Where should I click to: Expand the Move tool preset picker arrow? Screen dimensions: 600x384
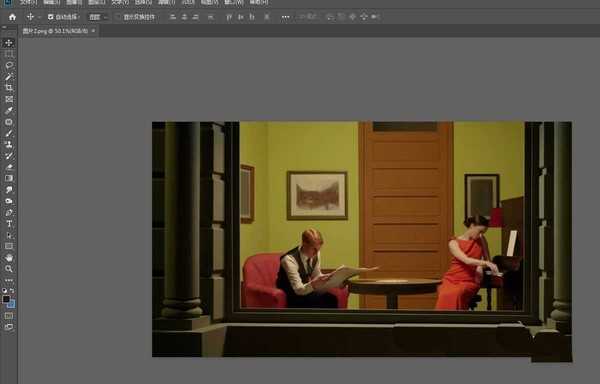pyautogui.click(x=39, y=17)
